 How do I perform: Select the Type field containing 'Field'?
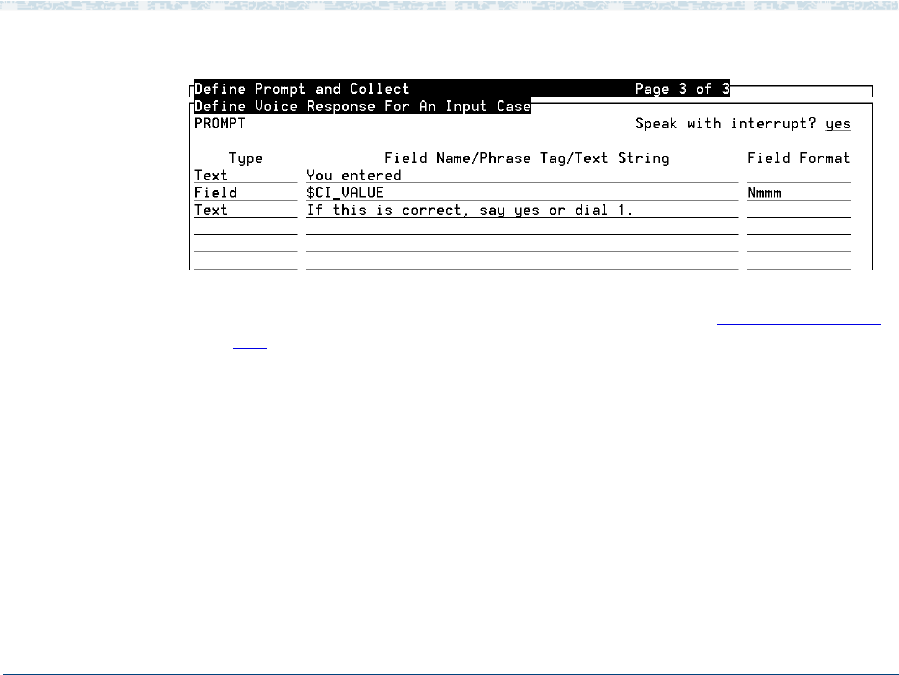point(245,193)
